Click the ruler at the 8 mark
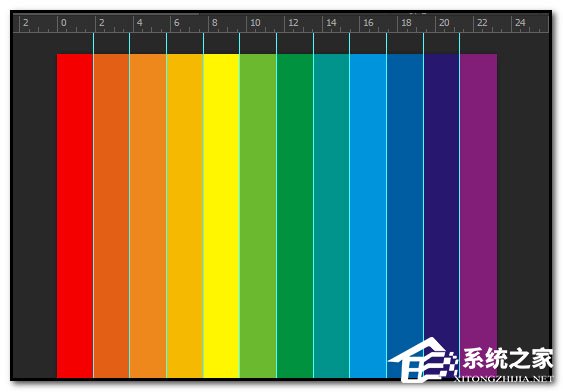 [x=215, y=23]
